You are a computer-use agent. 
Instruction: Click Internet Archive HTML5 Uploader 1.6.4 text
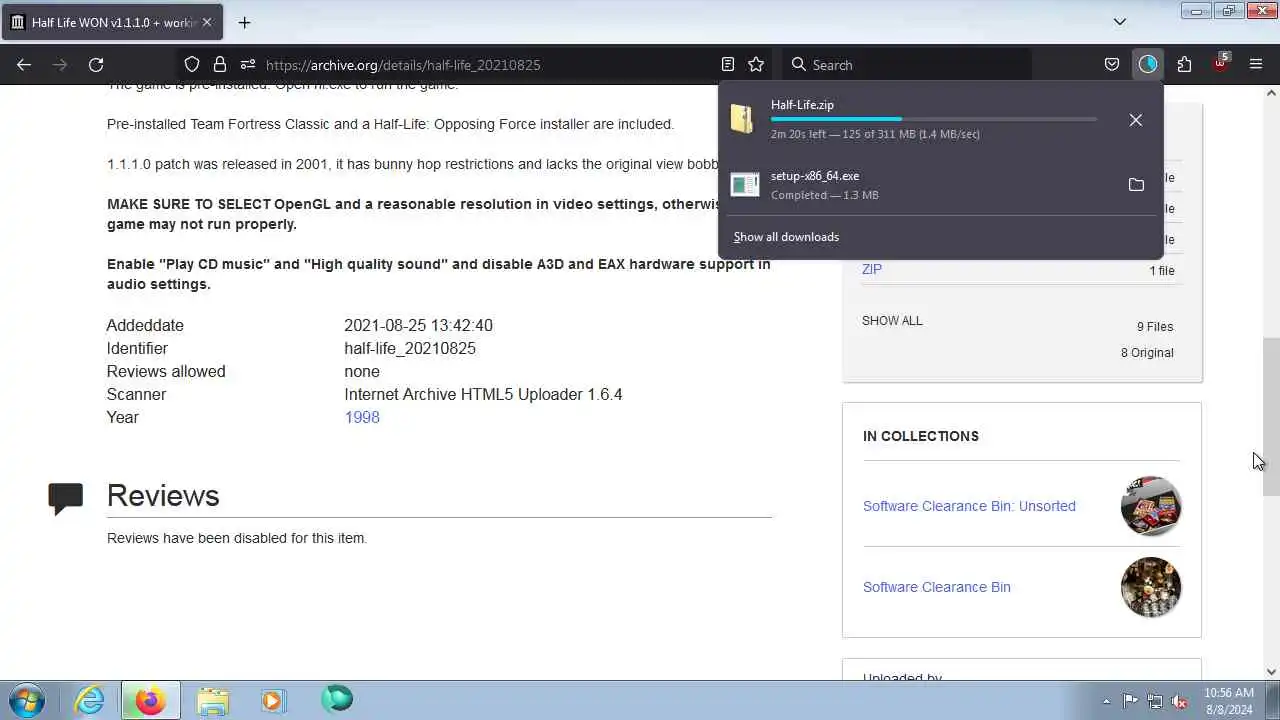coord(483,394)
